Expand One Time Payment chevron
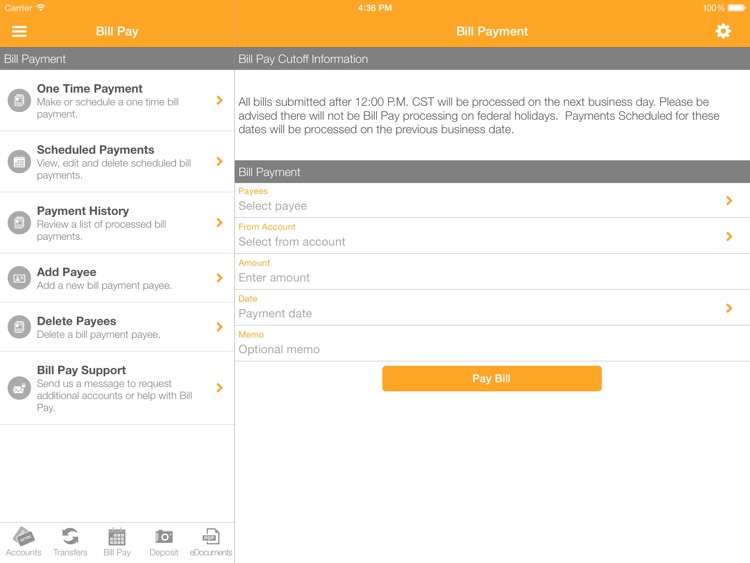This screenshot has height=563, width=750. coord(220,100)
